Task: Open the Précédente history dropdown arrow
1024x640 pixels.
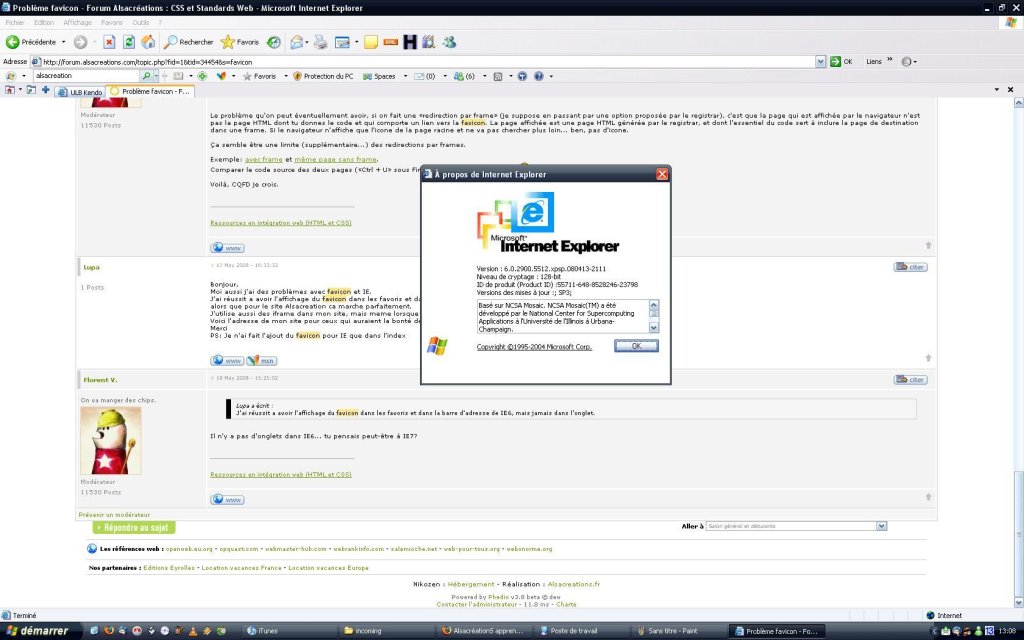Action: [63, 42]
